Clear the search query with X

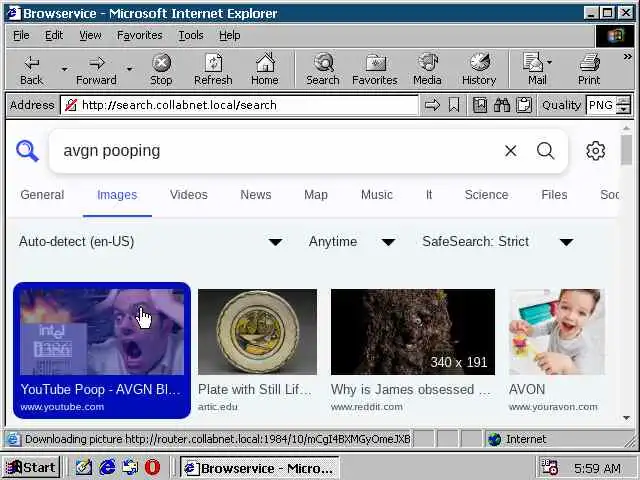click(511, 151)
